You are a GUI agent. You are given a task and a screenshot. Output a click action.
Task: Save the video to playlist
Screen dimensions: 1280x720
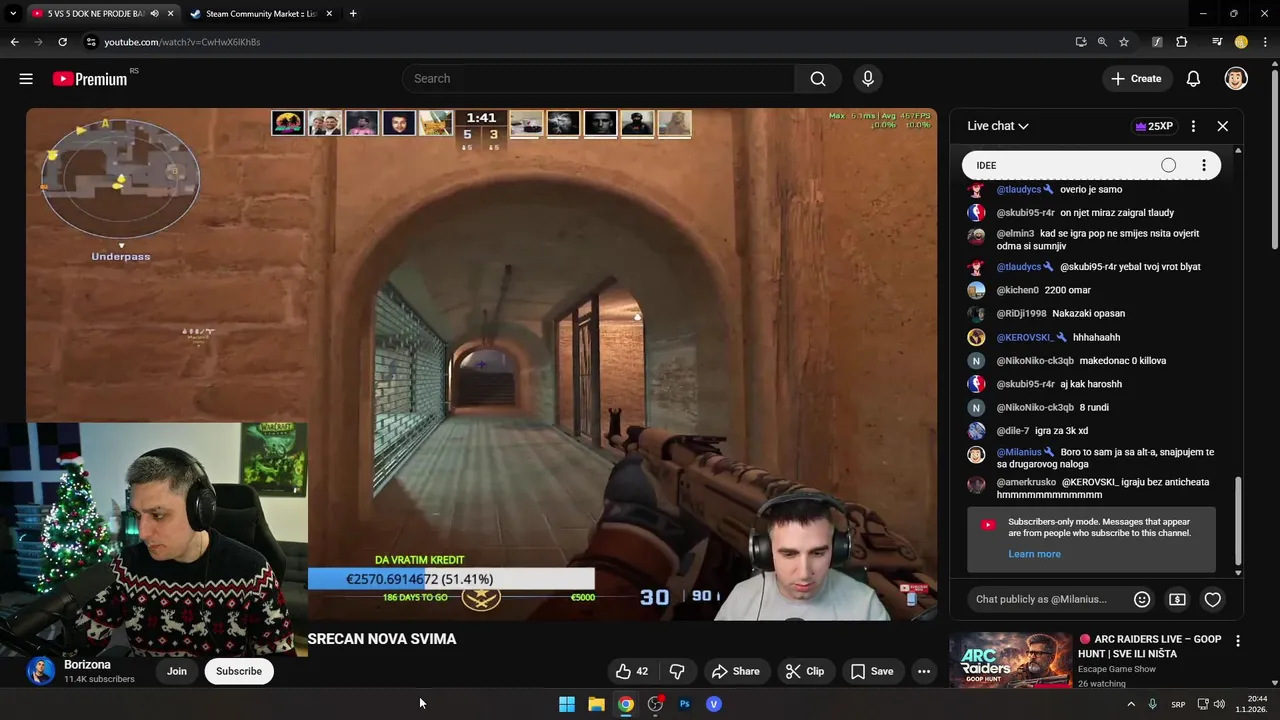[x=872, y=671]
